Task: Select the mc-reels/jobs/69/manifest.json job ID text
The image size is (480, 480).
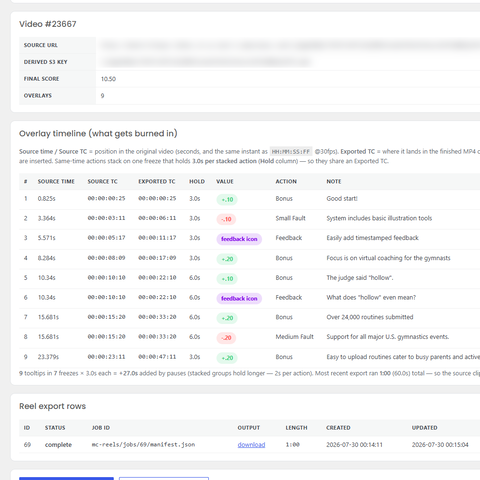Action: [x=143, y=445]
